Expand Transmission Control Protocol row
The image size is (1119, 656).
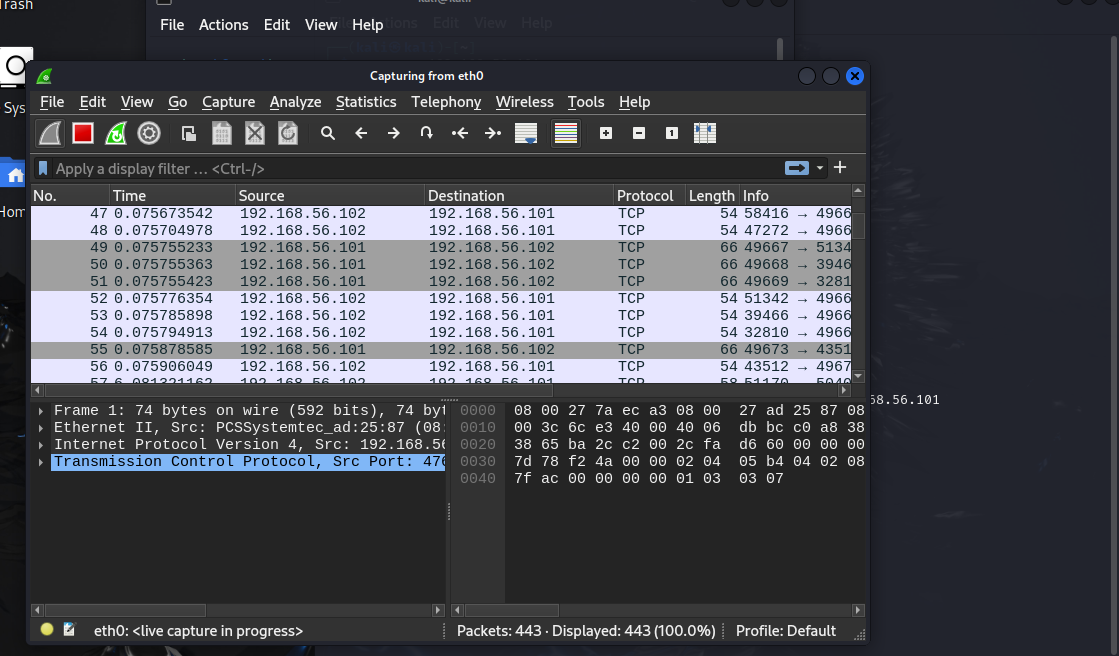point(41,462)
